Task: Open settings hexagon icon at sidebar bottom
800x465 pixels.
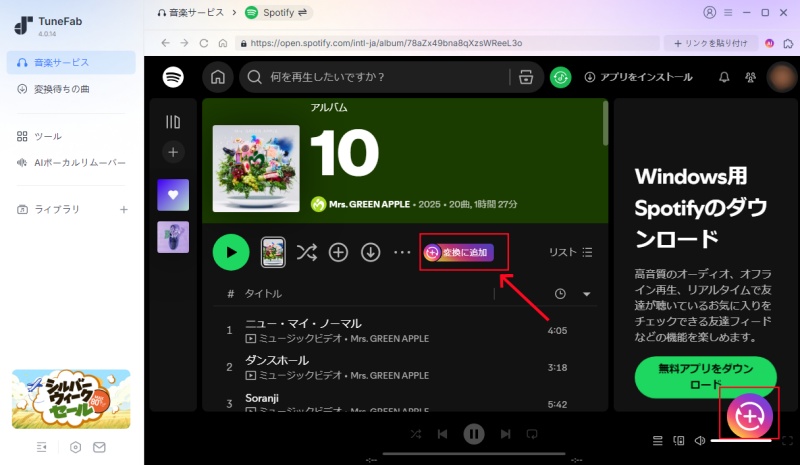Action: click(x=76, y=447)
